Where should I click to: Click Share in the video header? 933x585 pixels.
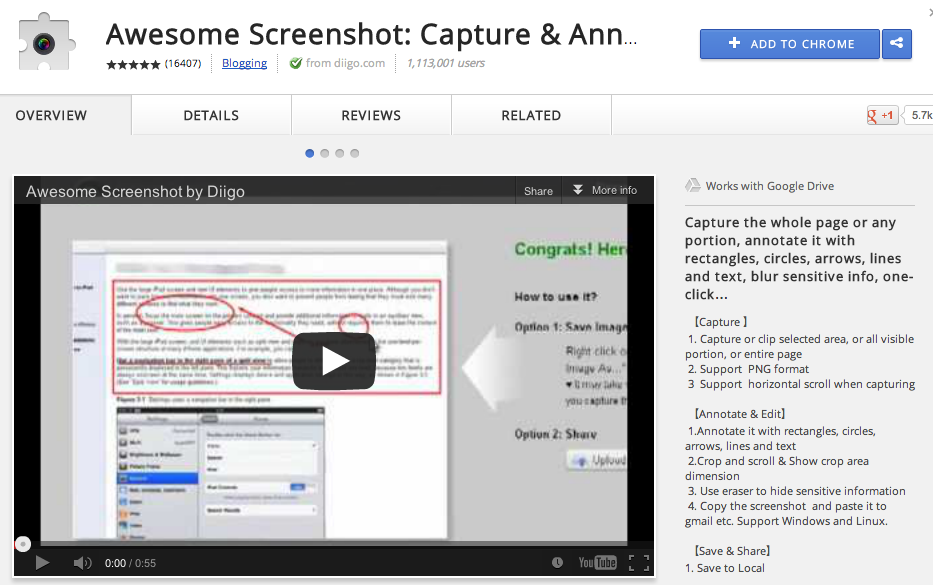538,190
